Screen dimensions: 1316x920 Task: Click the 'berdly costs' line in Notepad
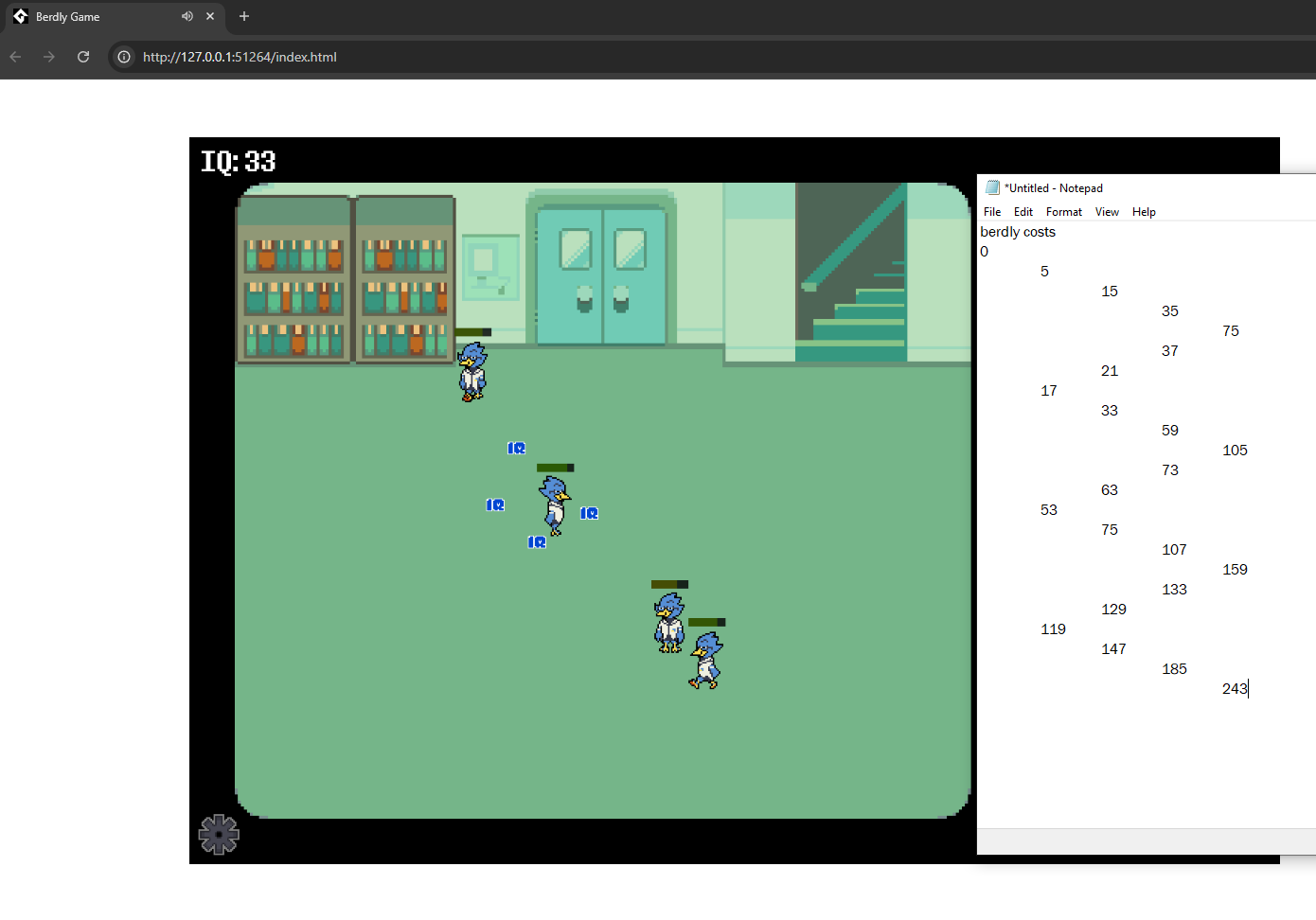1018,232
